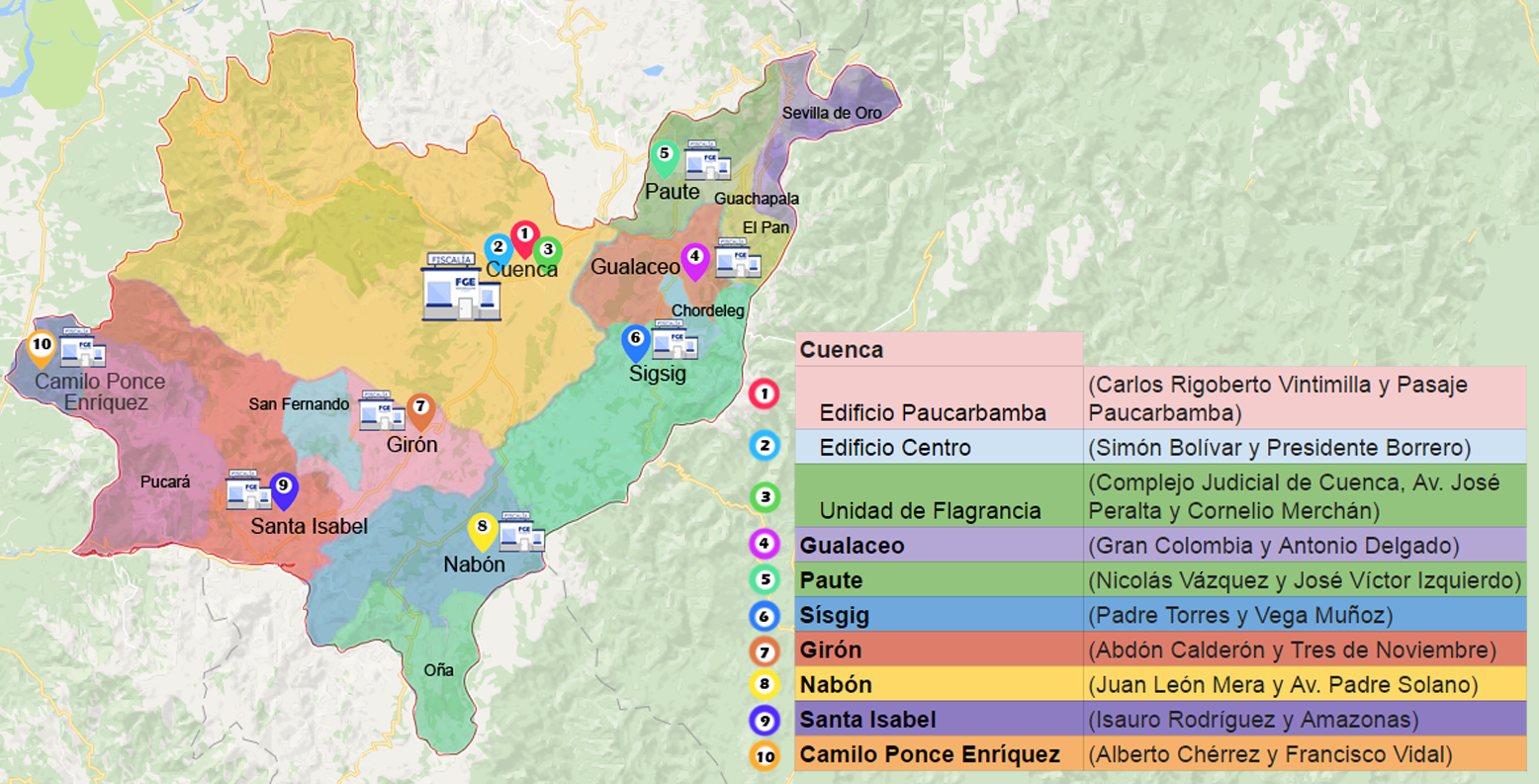Click the Oña region label on map
This screenshot has height=784, width=1539.
[438, 670]
